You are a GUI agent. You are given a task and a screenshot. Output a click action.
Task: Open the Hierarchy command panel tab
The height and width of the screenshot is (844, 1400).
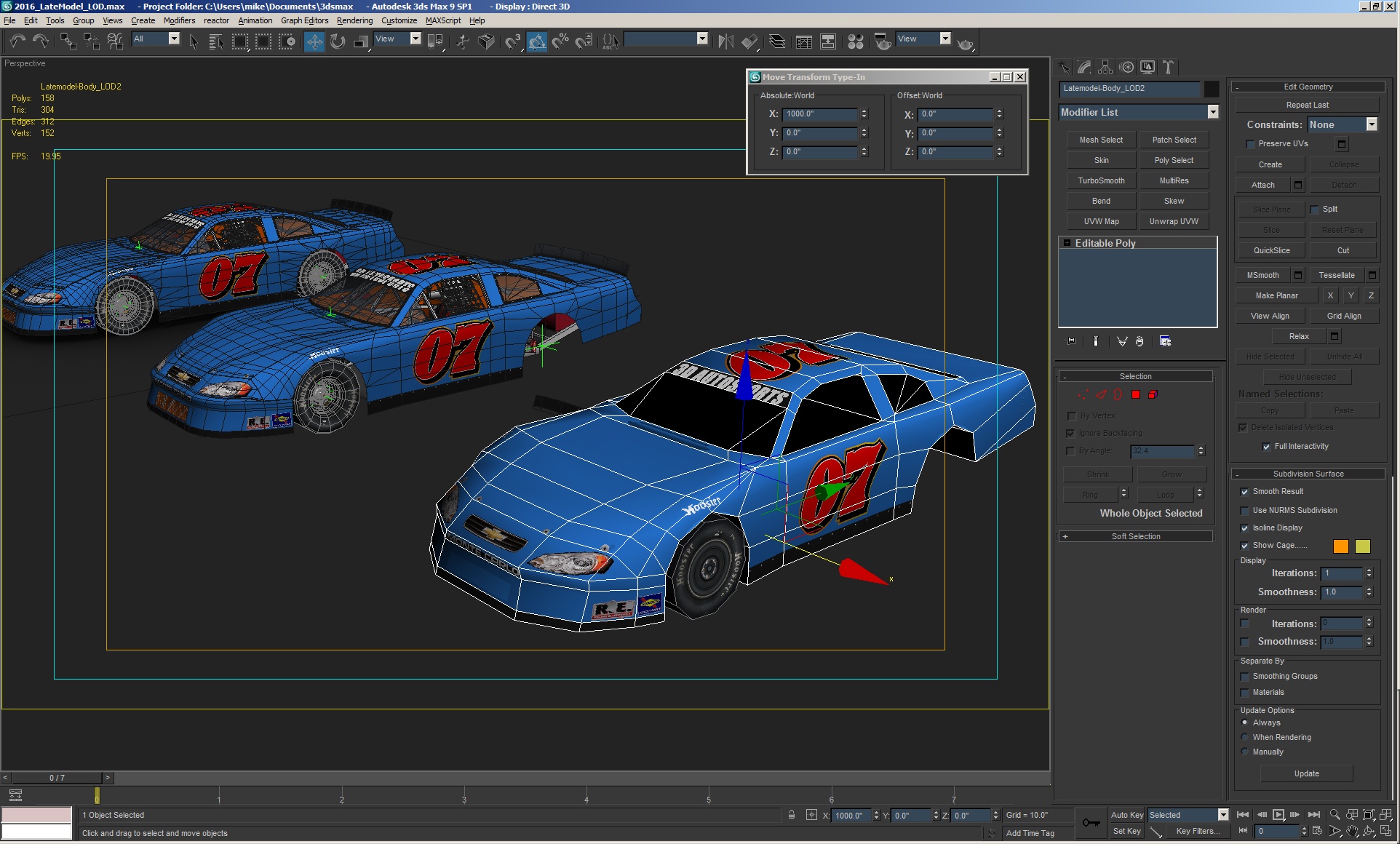click(1105, 67)
